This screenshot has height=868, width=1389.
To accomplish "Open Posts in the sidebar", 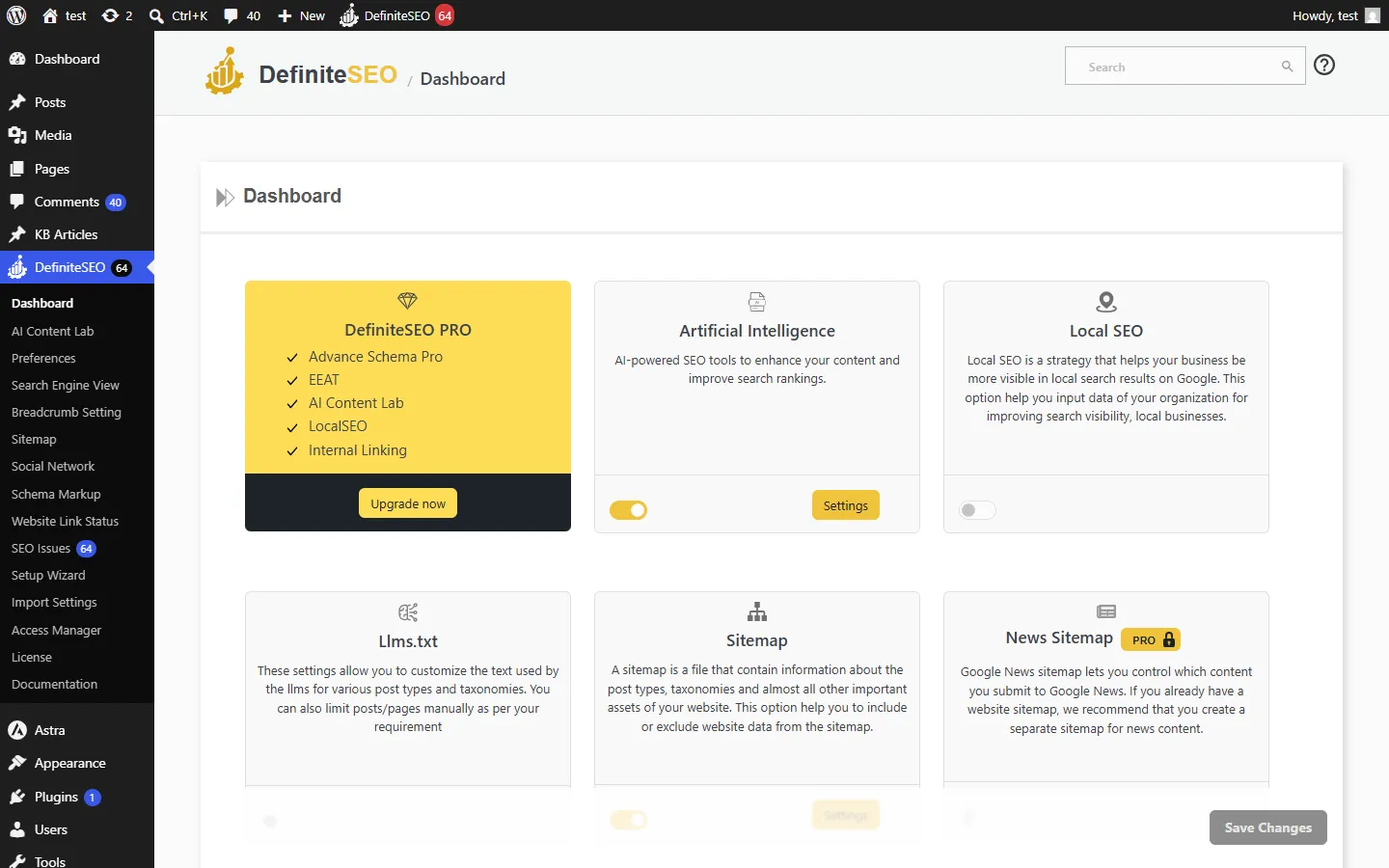I will pyautogui.click(x=77, y=102).
